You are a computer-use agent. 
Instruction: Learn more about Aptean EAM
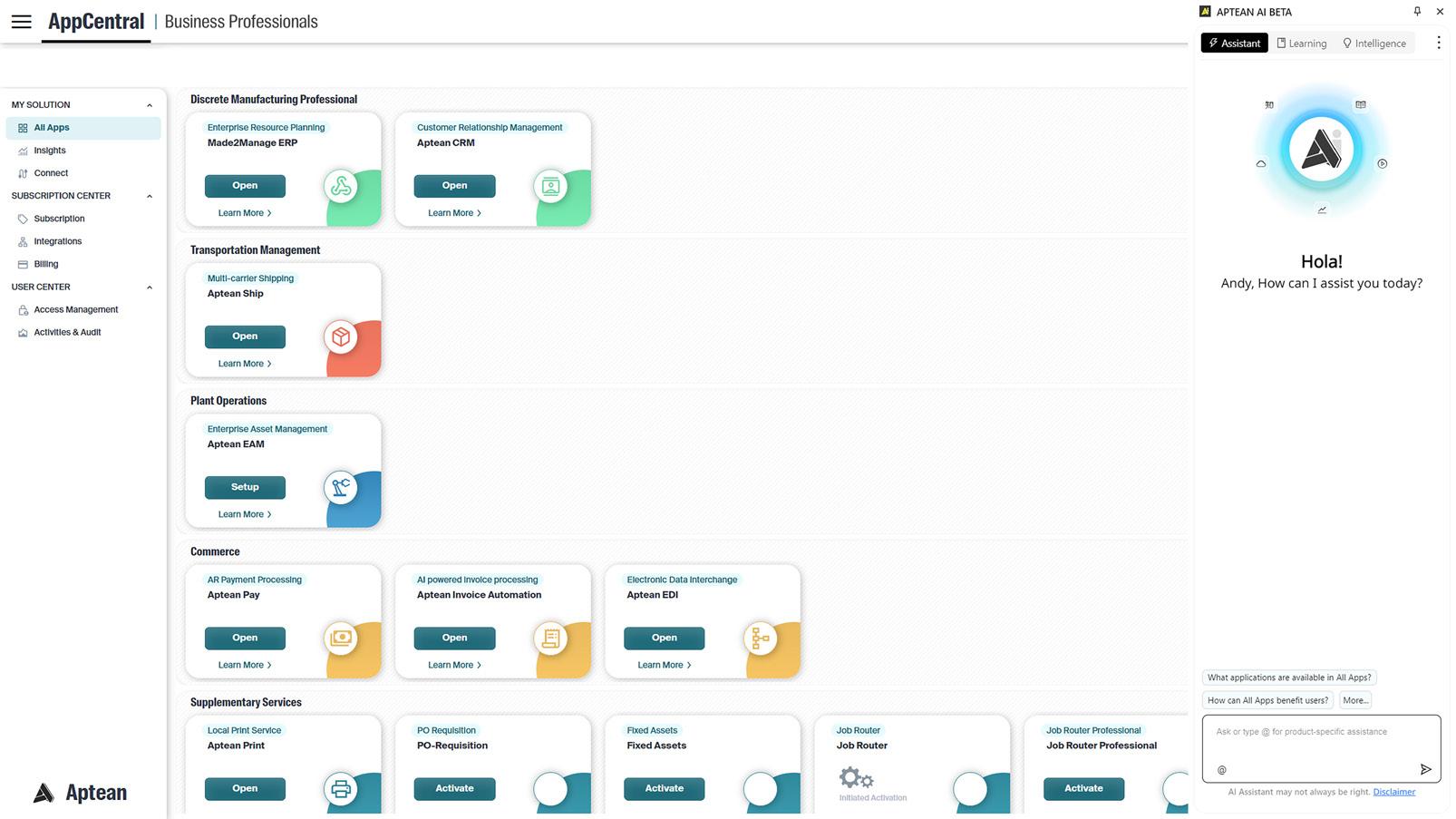245,514
